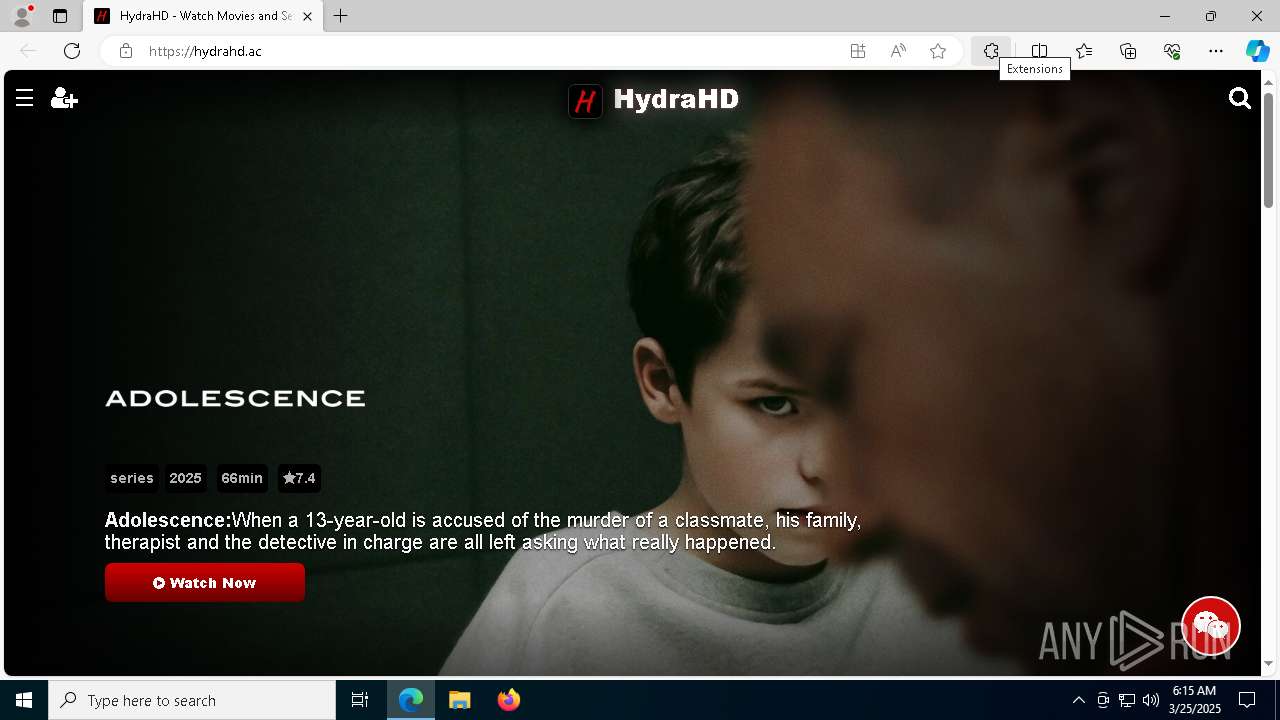Open the profile avatar icon

[22, 16]
